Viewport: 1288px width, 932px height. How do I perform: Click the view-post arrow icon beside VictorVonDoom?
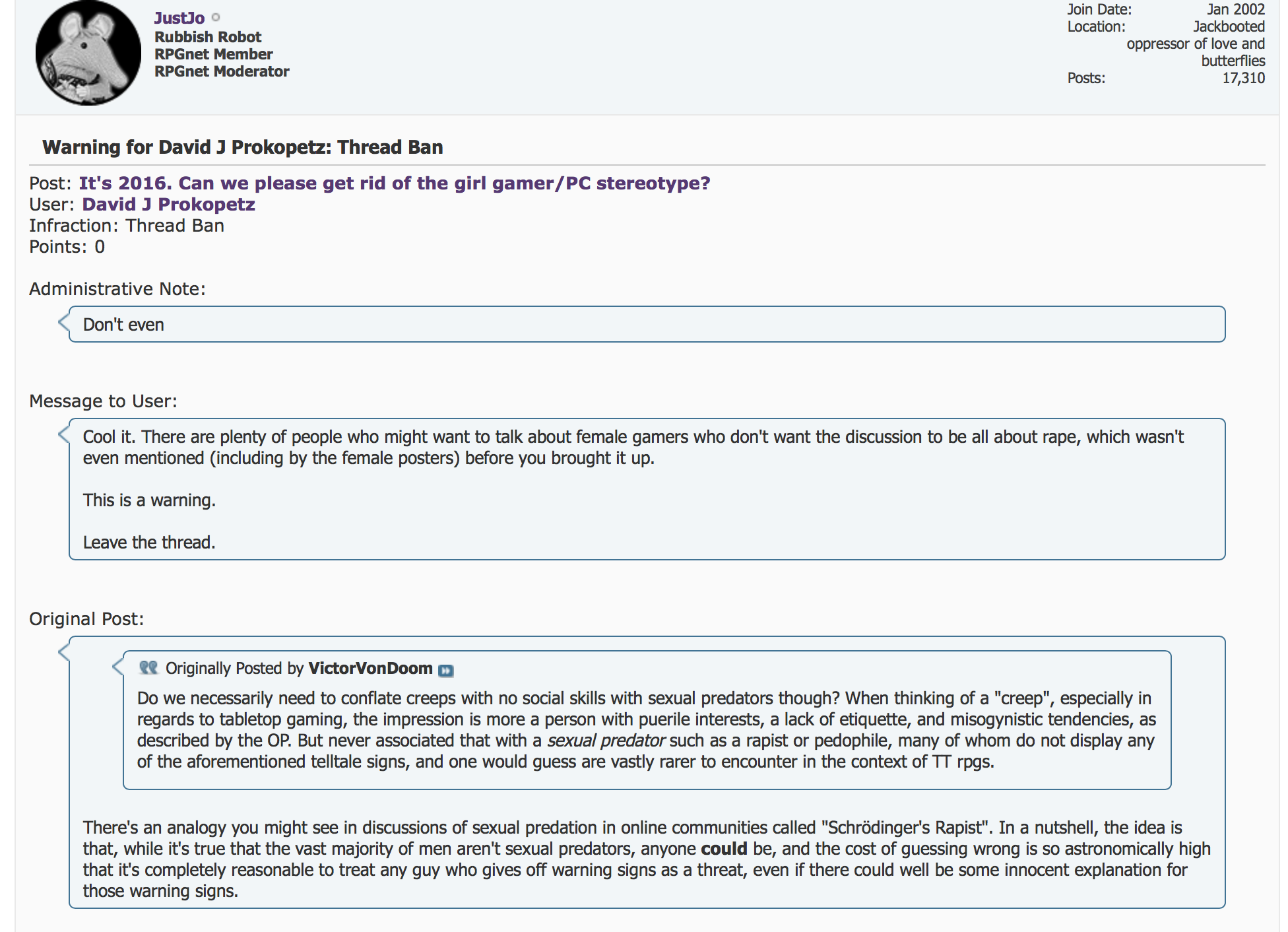pyautogui.click(x=446, y=671)
